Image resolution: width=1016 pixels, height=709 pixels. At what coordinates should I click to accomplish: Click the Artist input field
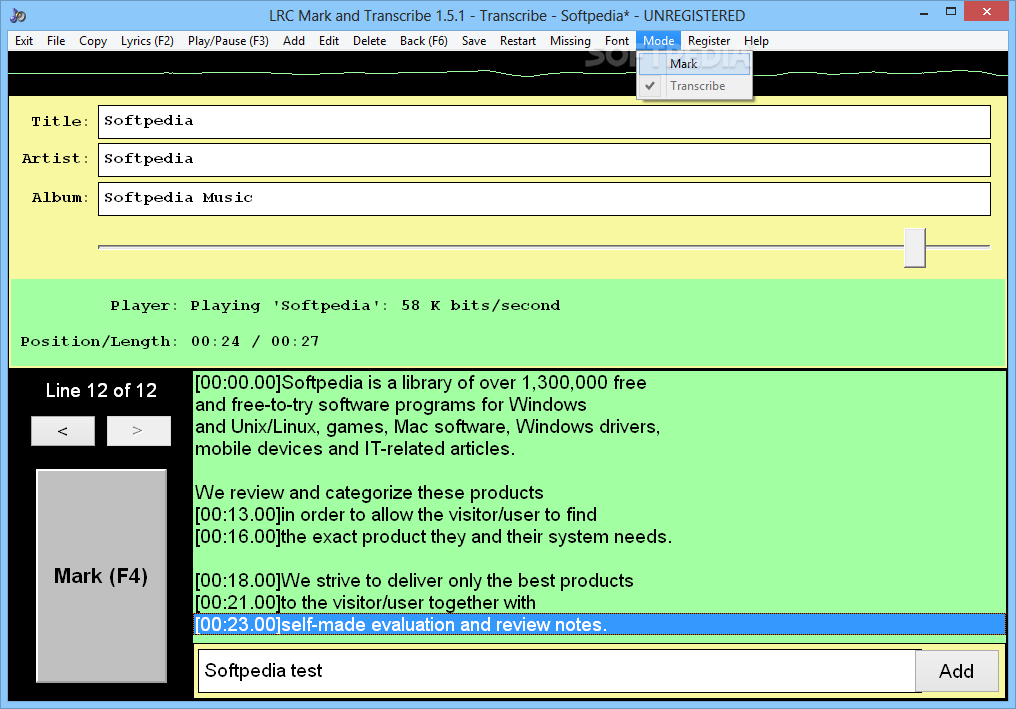point(544,159)
